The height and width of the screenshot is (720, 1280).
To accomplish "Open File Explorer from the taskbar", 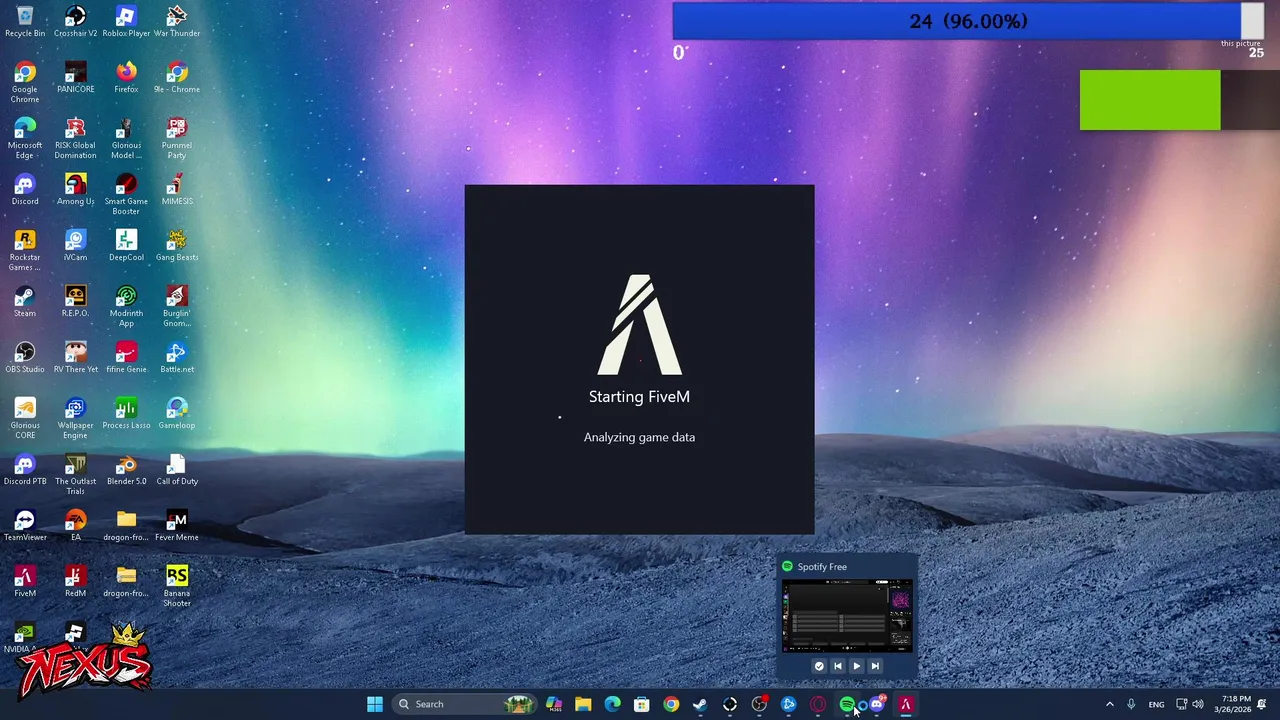I will (x=583, y=704).
